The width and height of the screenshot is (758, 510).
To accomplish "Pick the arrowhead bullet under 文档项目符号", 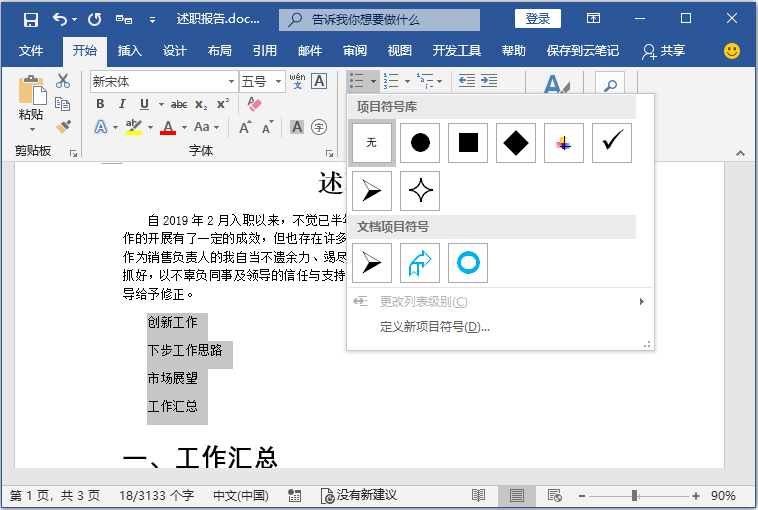I will (x=371, y=262).
